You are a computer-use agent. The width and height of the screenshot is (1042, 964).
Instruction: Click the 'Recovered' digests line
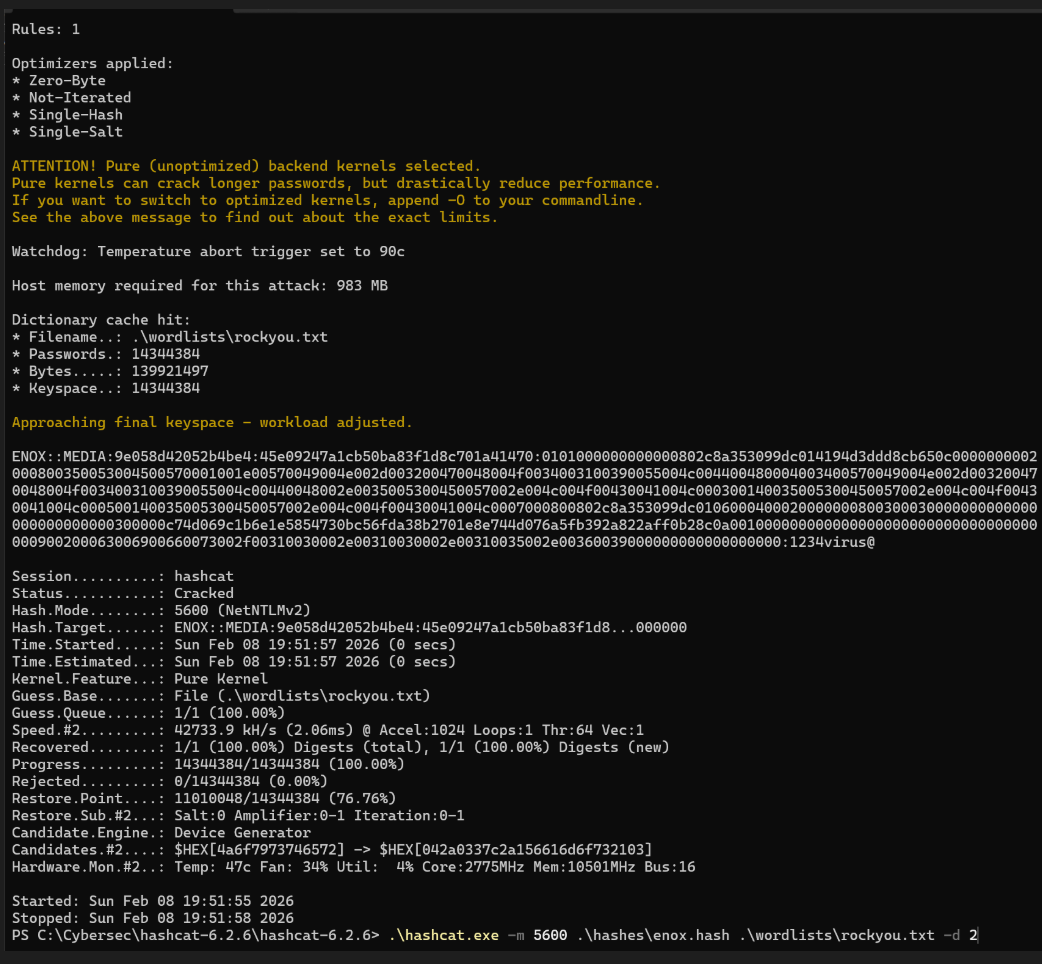pyautogui.click(x=341, y=747)
